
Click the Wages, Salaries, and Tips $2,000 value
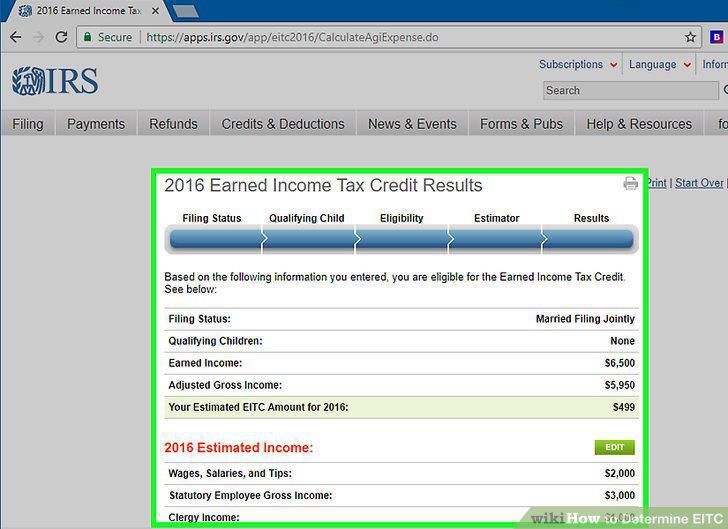(x=619, y=473)
